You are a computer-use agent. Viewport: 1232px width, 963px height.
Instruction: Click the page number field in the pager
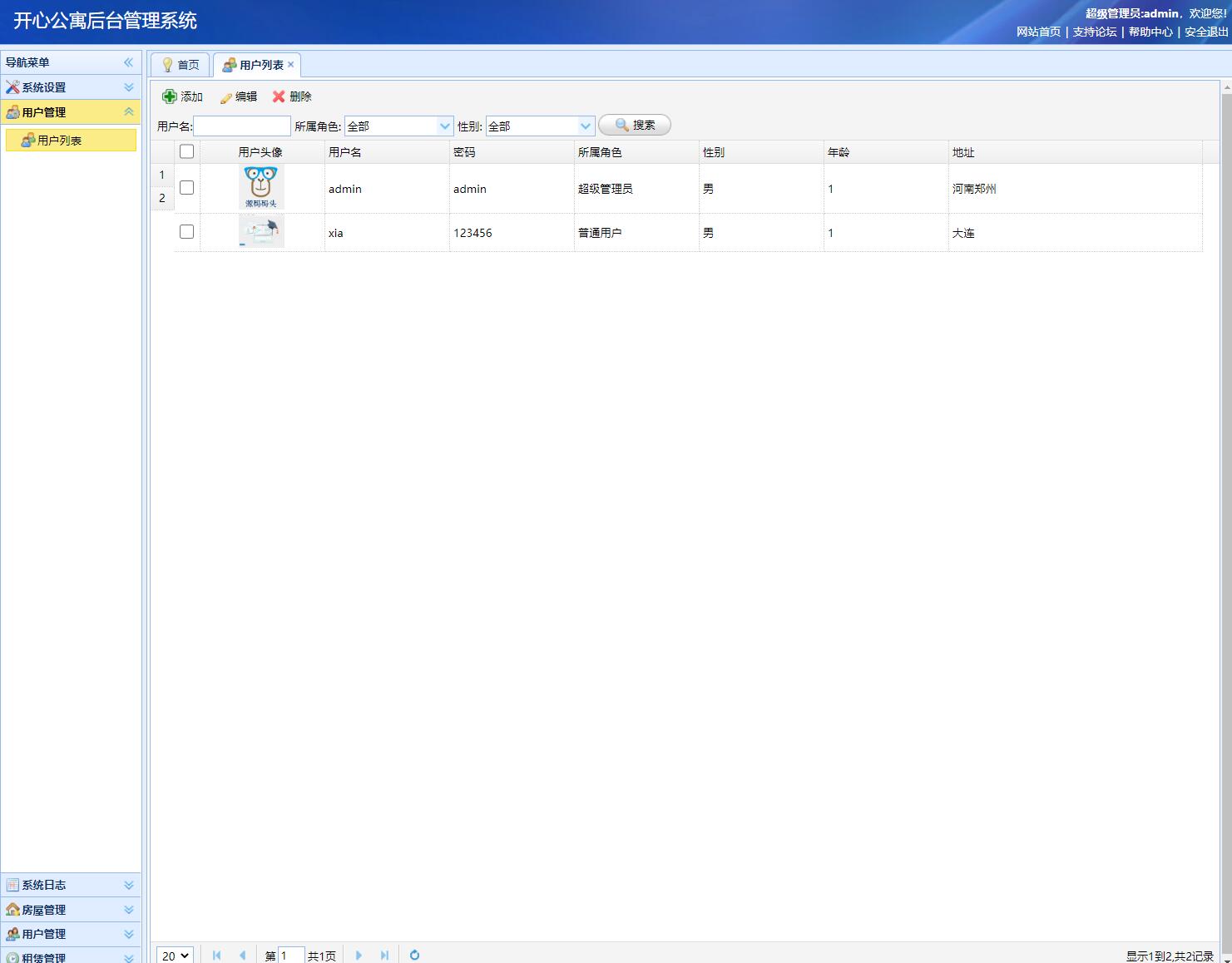pos(291,956)
